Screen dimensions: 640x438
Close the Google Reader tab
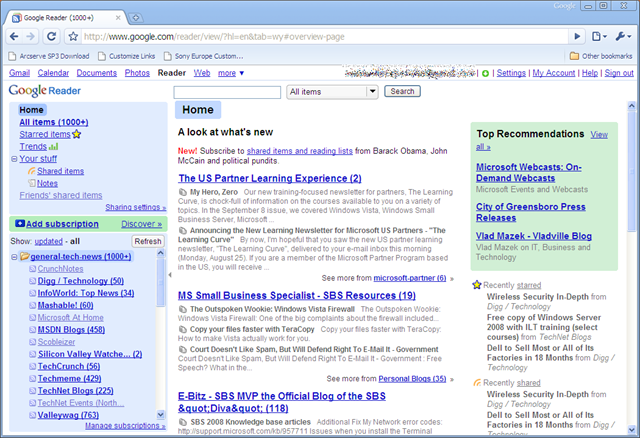click(118, 18)
